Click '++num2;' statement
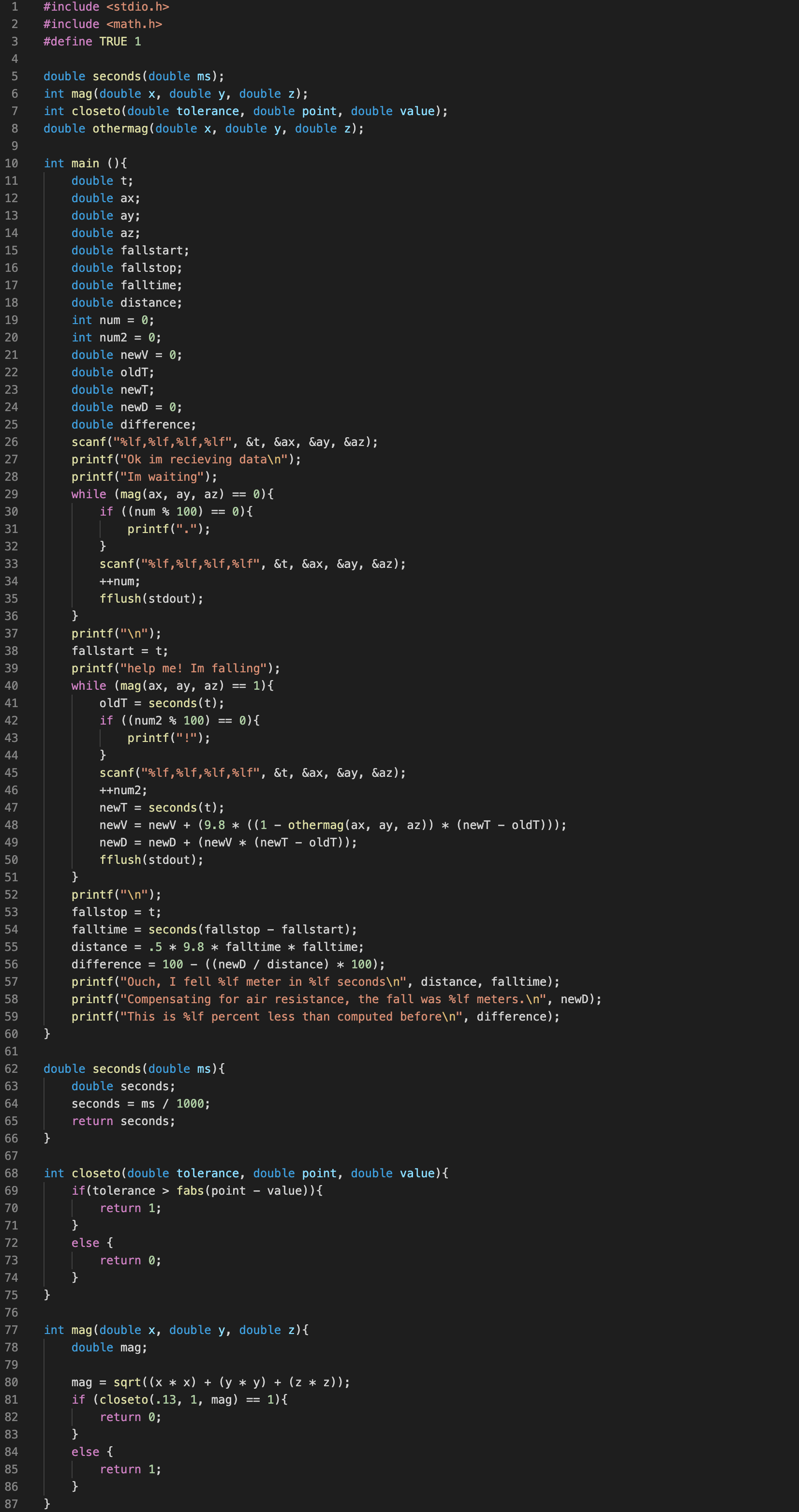 pyautogui.click(x=123, y=790)
